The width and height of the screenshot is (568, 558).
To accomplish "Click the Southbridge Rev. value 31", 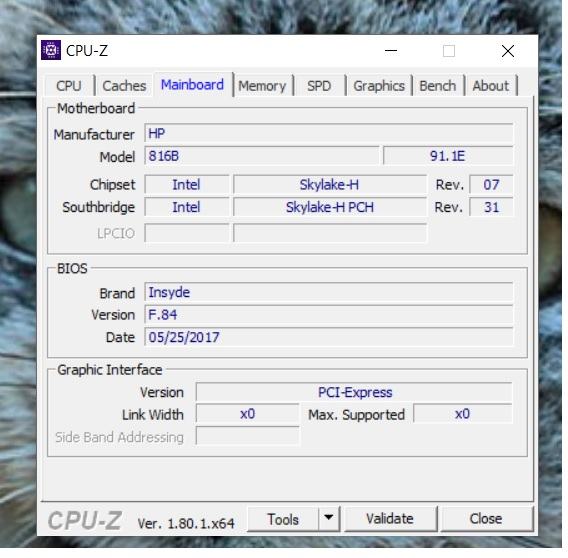I will tap(491, 207).
